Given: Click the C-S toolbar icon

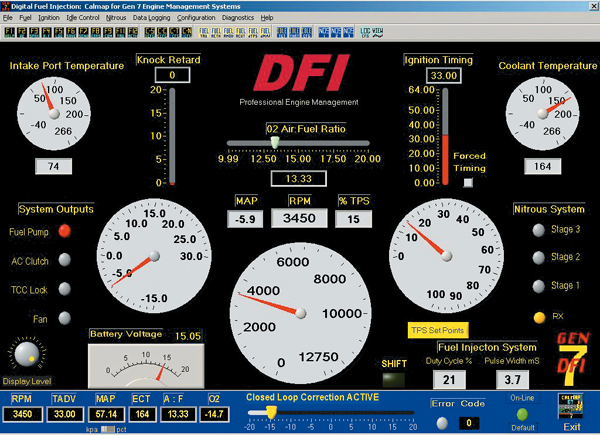Looking at the screenshot, I should click(150, 32).
